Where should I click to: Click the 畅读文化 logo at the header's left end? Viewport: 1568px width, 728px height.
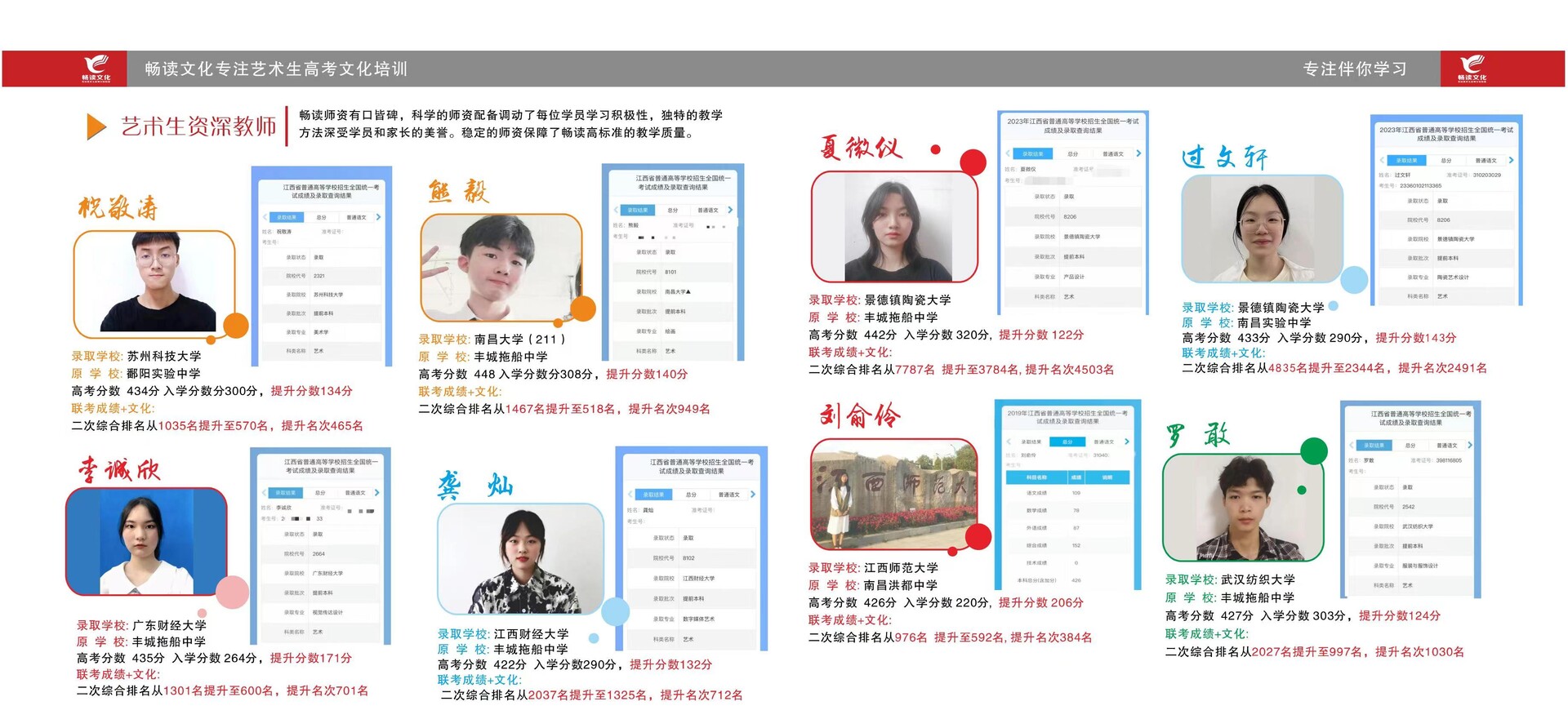coord(96,69)
